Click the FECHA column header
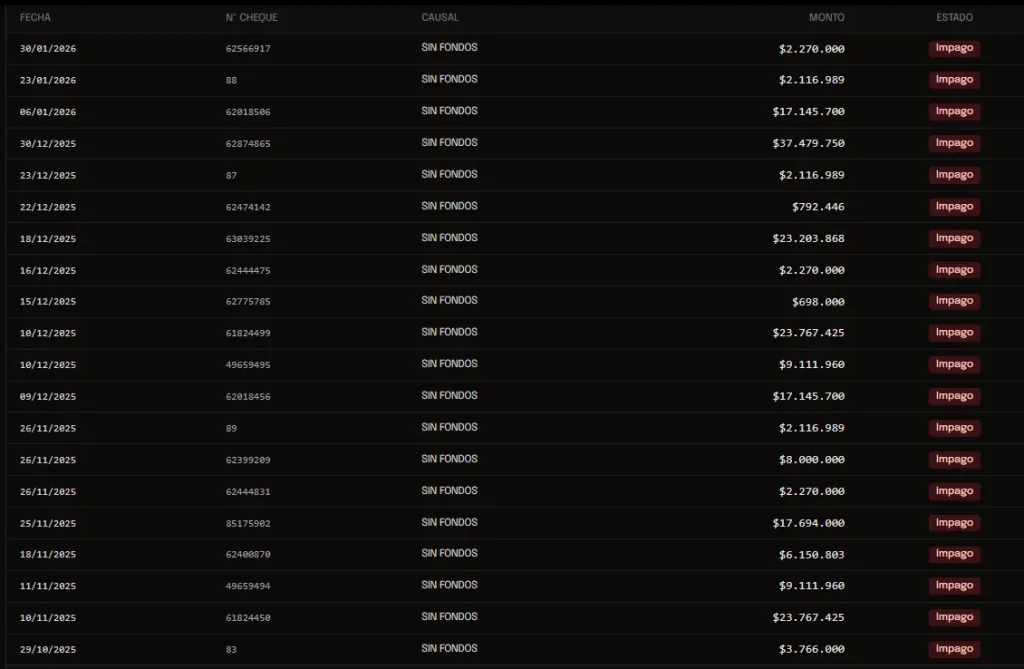This screenshot has height=669, width=1024. (35, 18)
